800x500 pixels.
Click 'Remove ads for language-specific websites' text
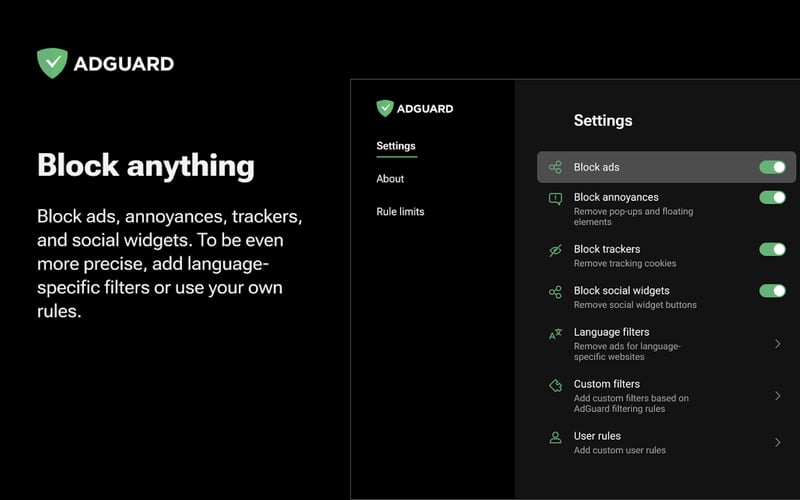(627, 351)
